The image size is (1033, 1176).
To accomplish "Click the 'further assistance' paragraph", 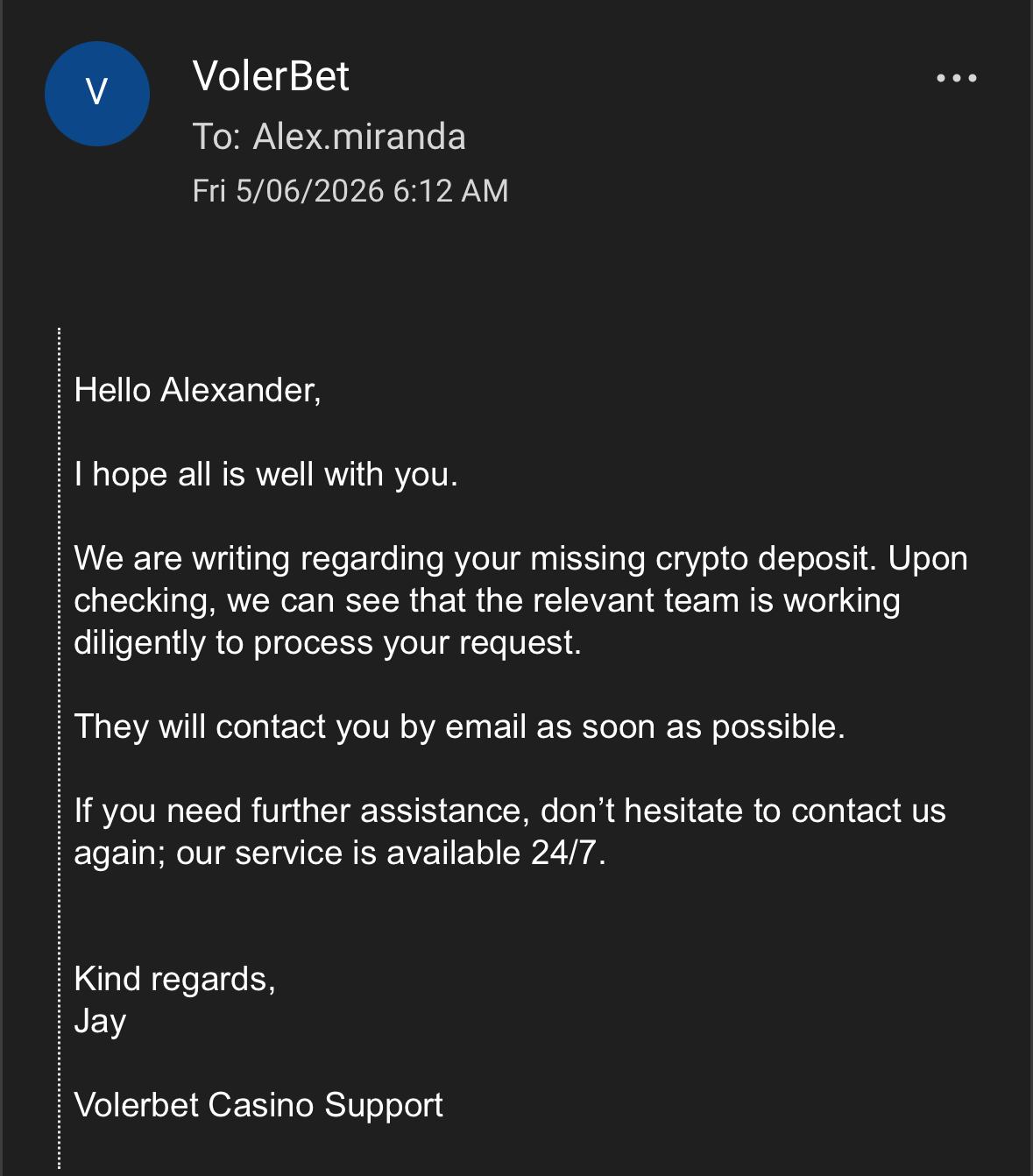I will tap(510, 832).
